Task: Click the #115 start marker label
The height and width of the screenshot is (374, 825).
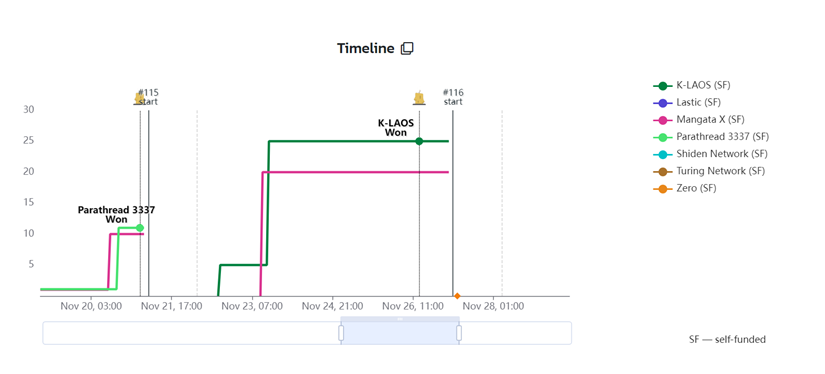Action: point(148,97)
